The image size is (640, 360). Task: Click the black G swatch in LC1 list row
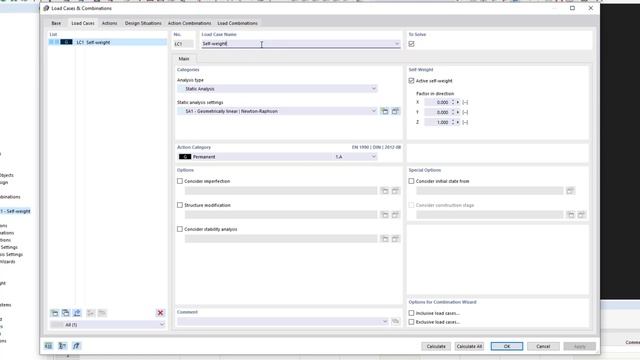67,42
